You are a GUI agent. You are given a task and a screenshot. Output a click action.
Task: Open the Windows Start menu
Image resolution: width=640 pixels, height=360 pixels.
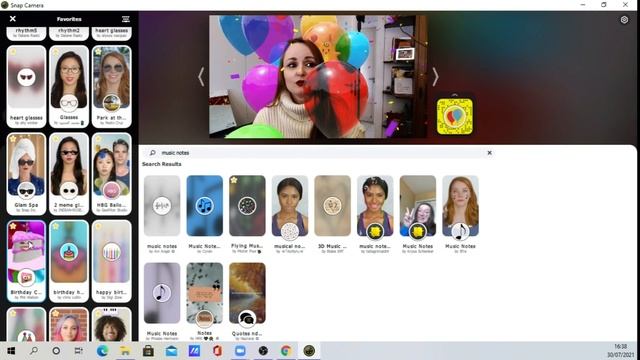click(11, 351)
